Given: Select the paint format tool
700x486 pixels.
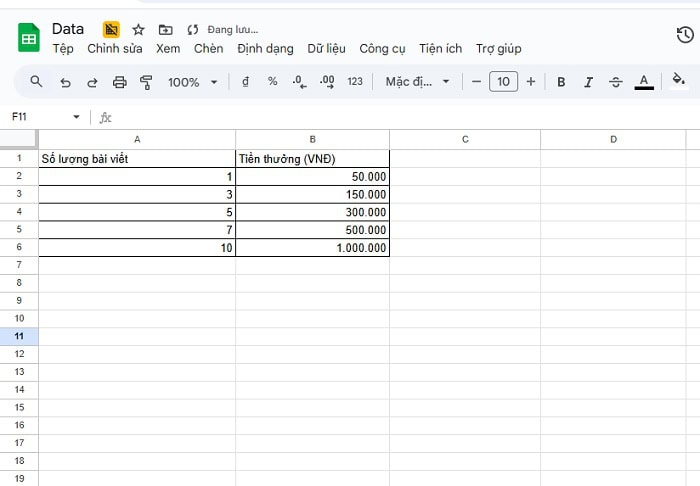Looking at the screenshot, I should [x=147, y=82].
